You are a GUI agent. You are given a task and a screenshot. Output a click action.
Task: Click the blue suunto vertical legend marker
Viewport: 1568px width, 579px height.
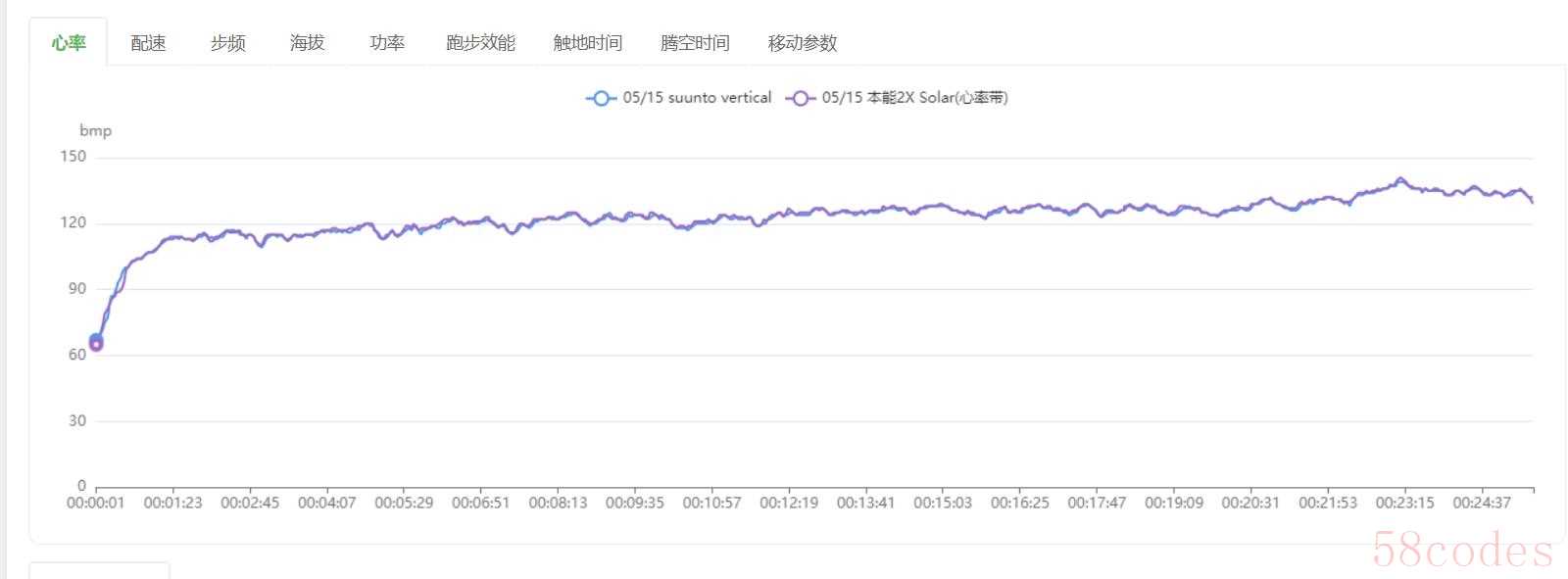click(601, 98)
